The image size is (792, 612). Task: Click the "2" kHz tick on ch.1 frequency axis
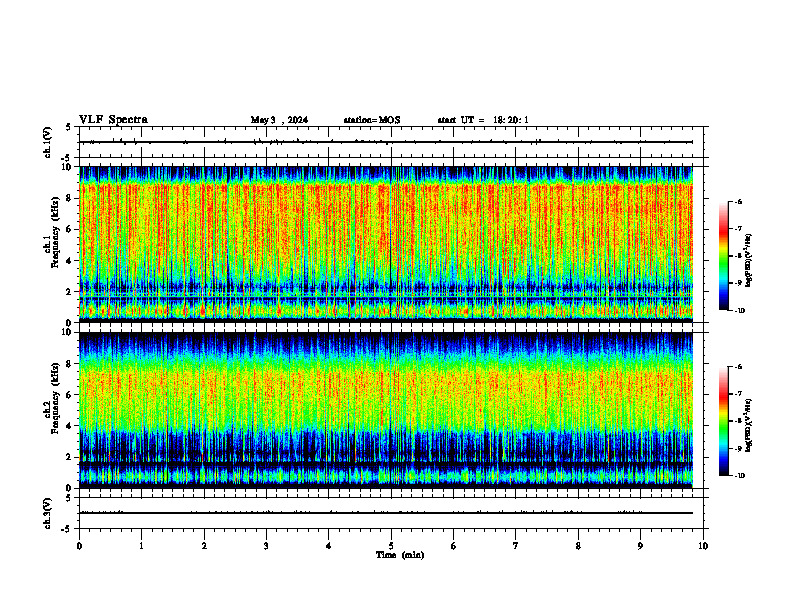[x=70, y=291]
